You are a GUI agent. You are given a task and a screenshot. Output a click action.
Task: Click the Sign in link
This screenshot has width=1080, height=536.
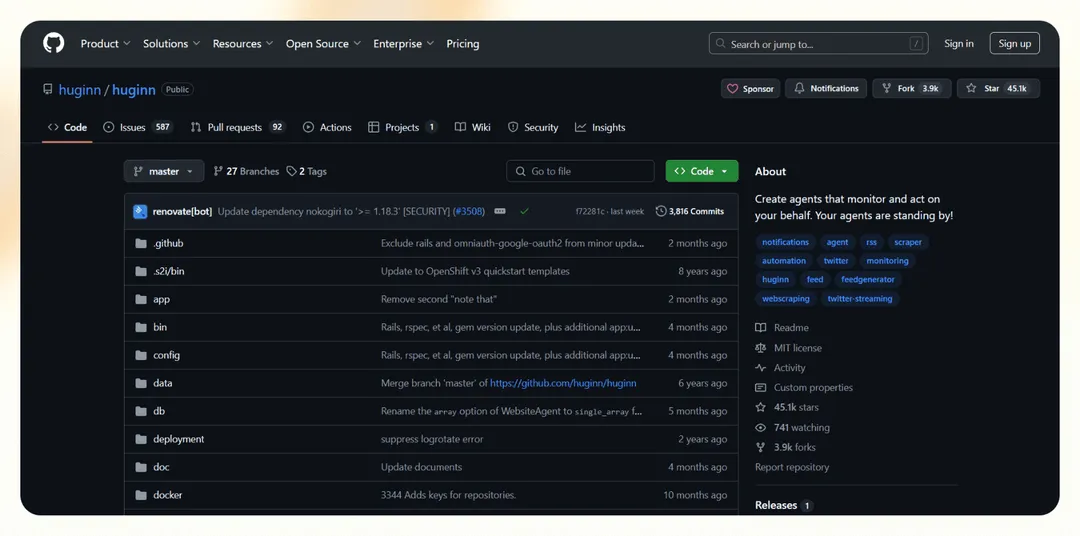[959, 43]
